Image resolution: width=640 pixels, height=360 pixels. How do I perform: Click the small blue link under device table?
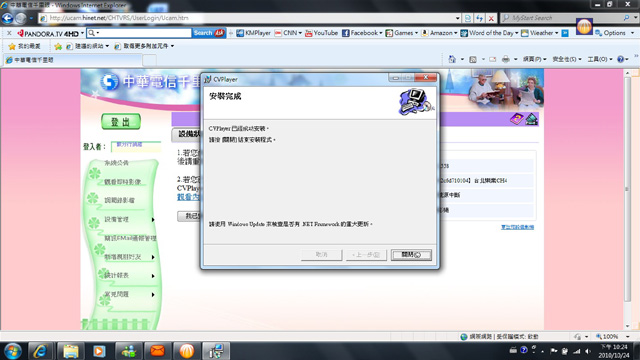(517, 227)
